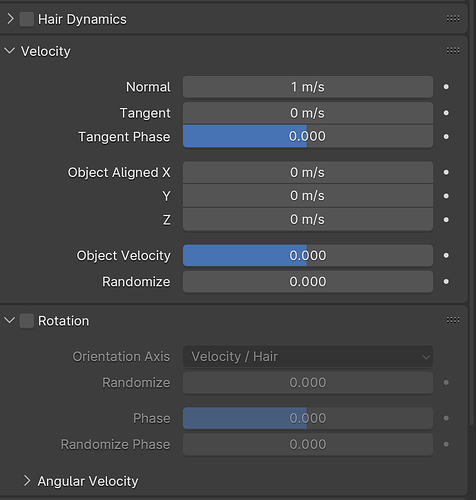
Task: Click the Rotation Randomize animate dot
Action: pos(446,382)
